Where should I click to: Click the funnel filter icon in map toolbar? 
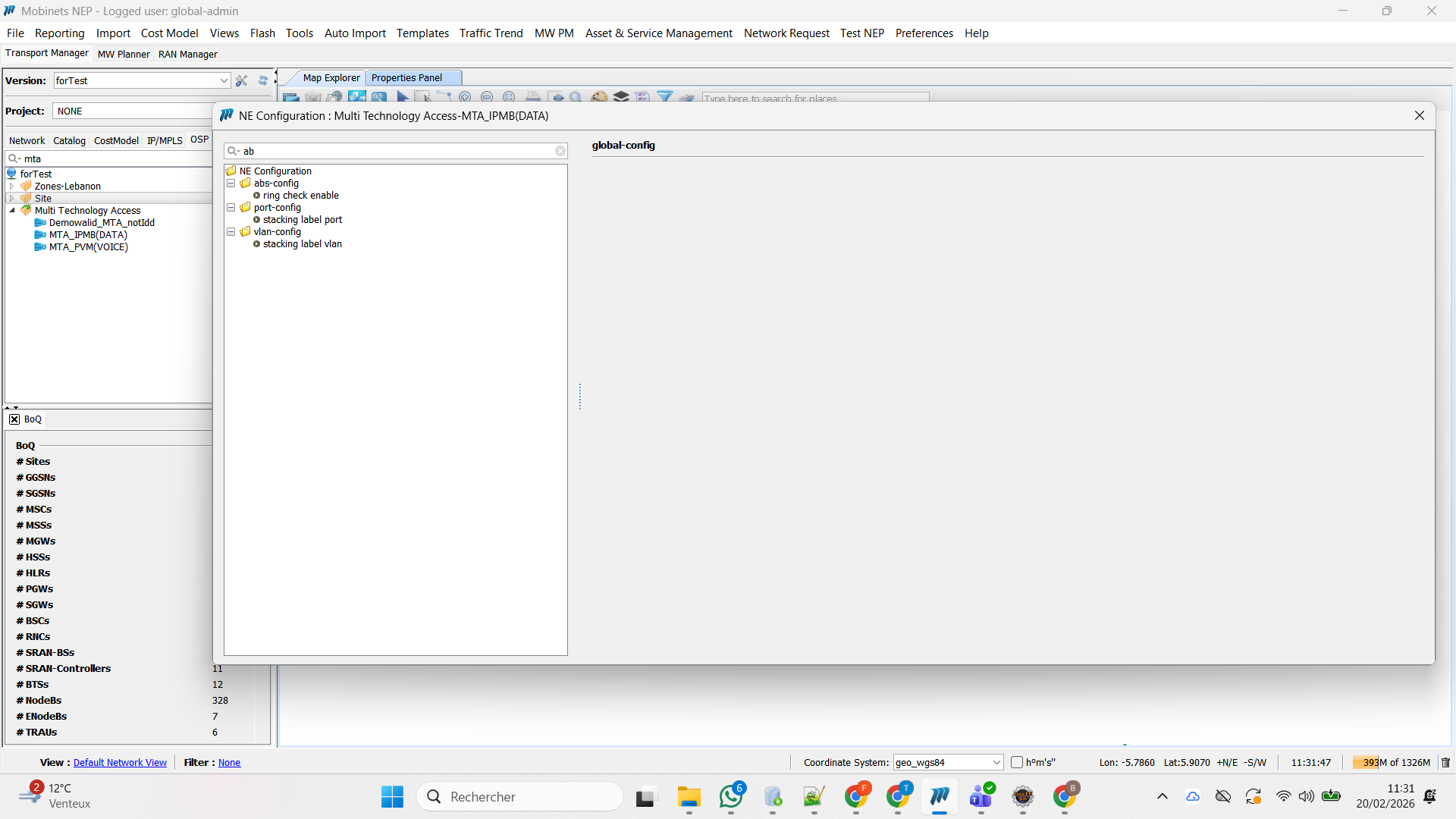(665, 97)
